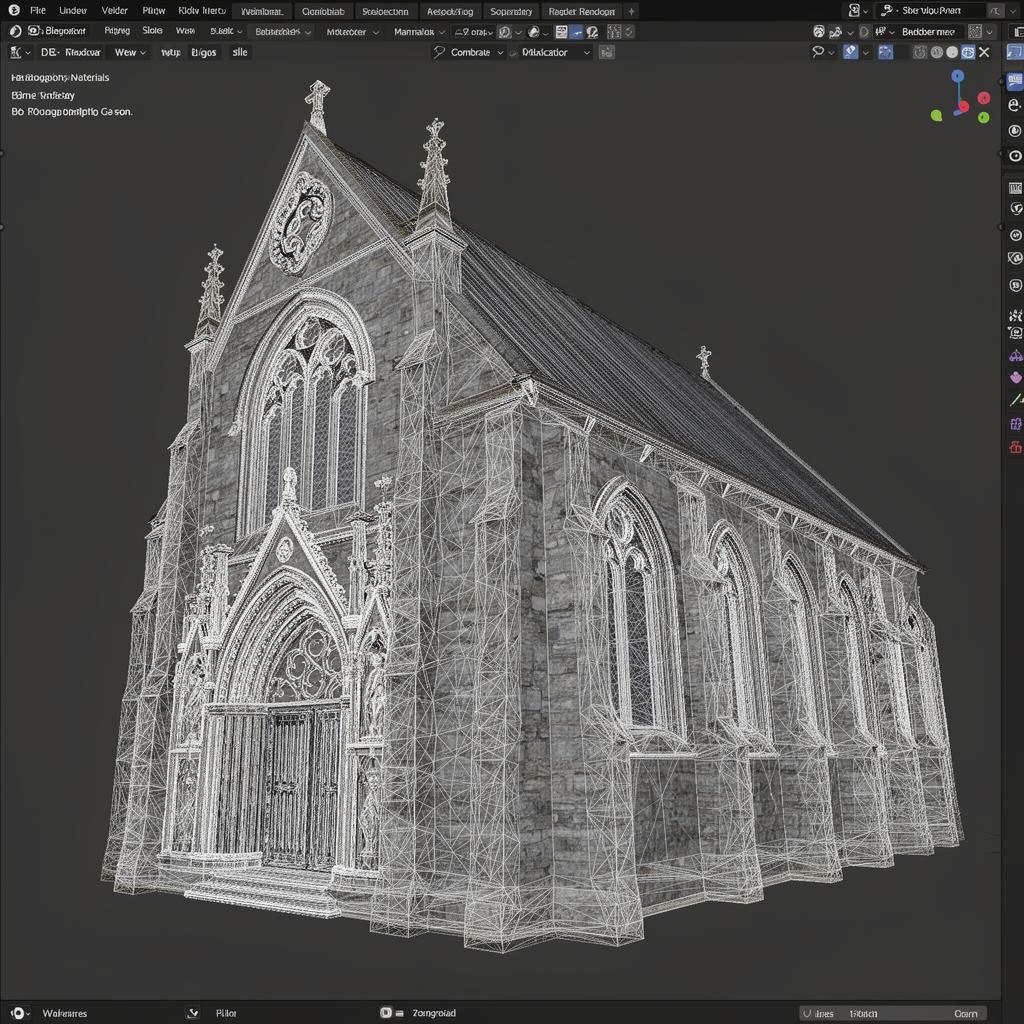Select the white material preview shading circle
The image size is (1024, 1024).
[x=952, y=52]
